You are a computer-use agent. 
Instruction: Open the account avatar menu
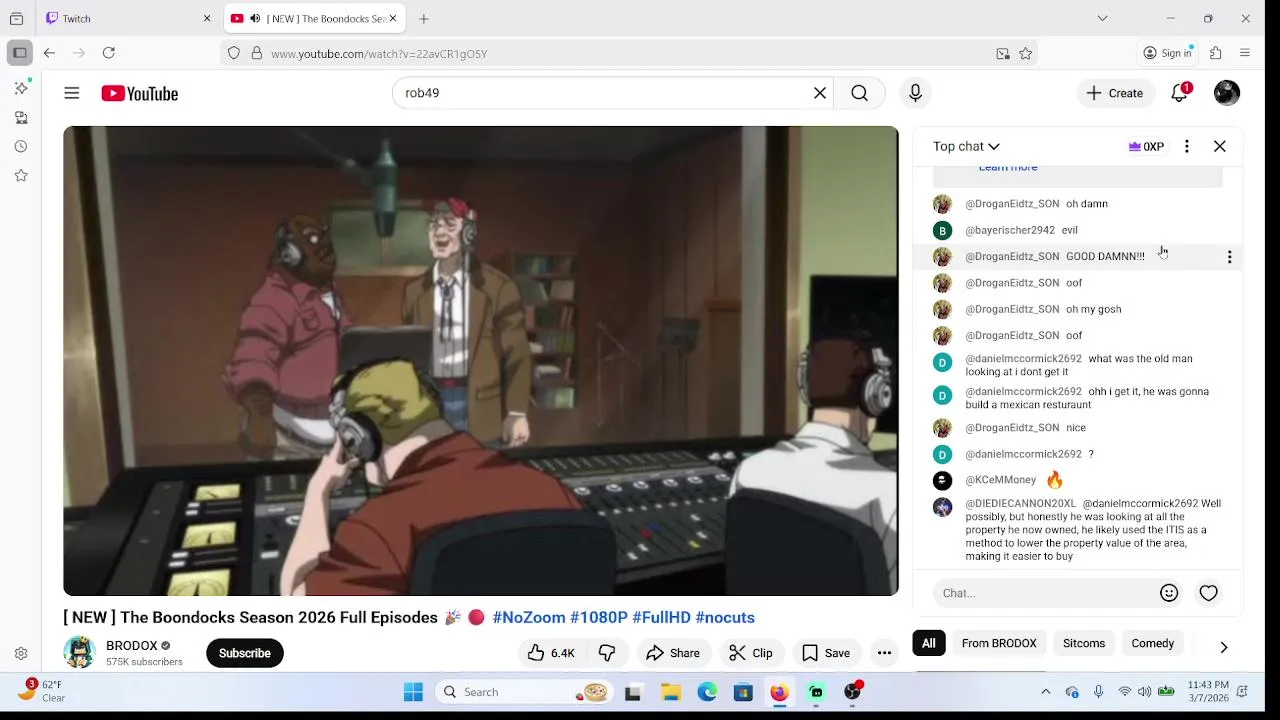(1227, 93)
